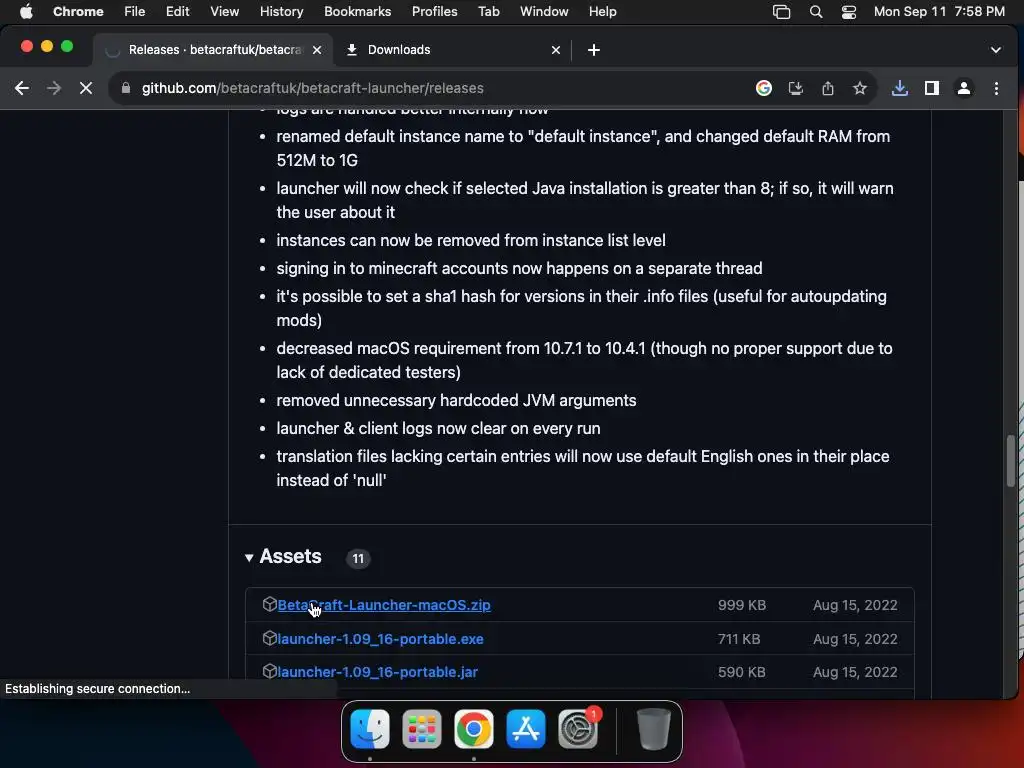The width and height of the screenshot is (1024, 768).
Task: Click the github.com URL in the address bar
Action: 313,88
